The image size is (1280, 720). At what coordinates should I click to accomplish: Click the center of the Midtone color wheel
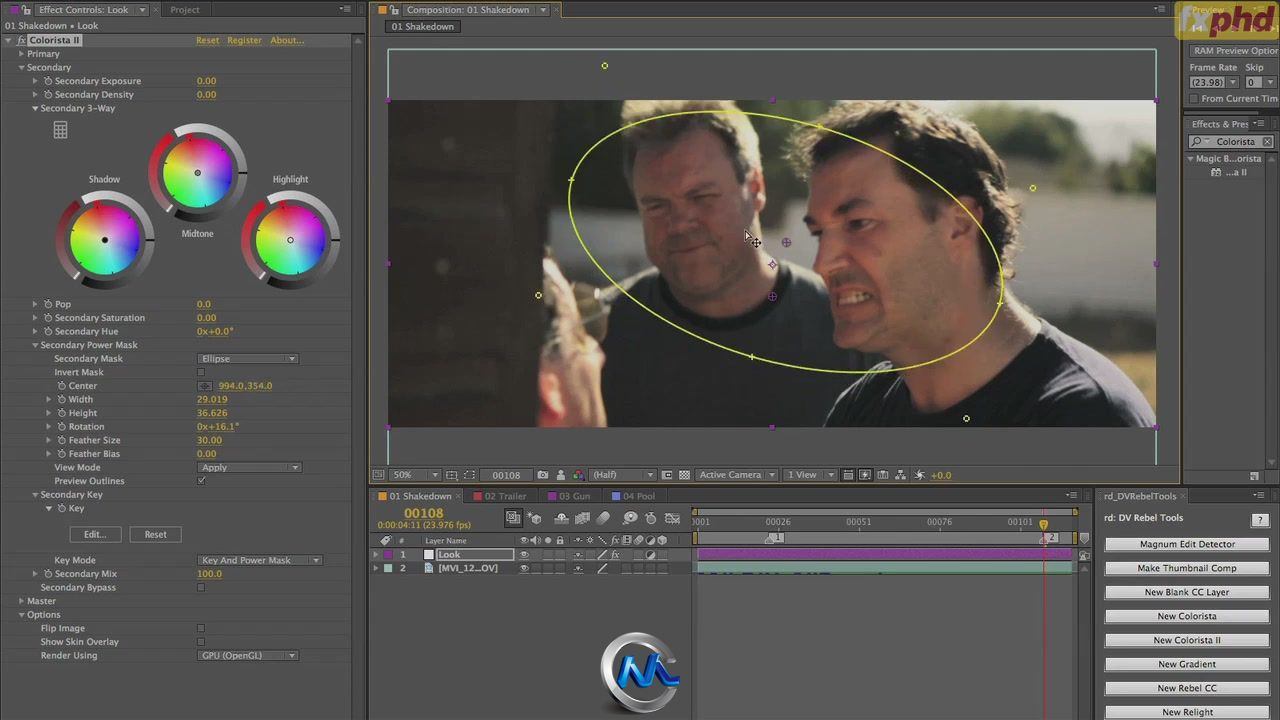(x=197, y=173)
